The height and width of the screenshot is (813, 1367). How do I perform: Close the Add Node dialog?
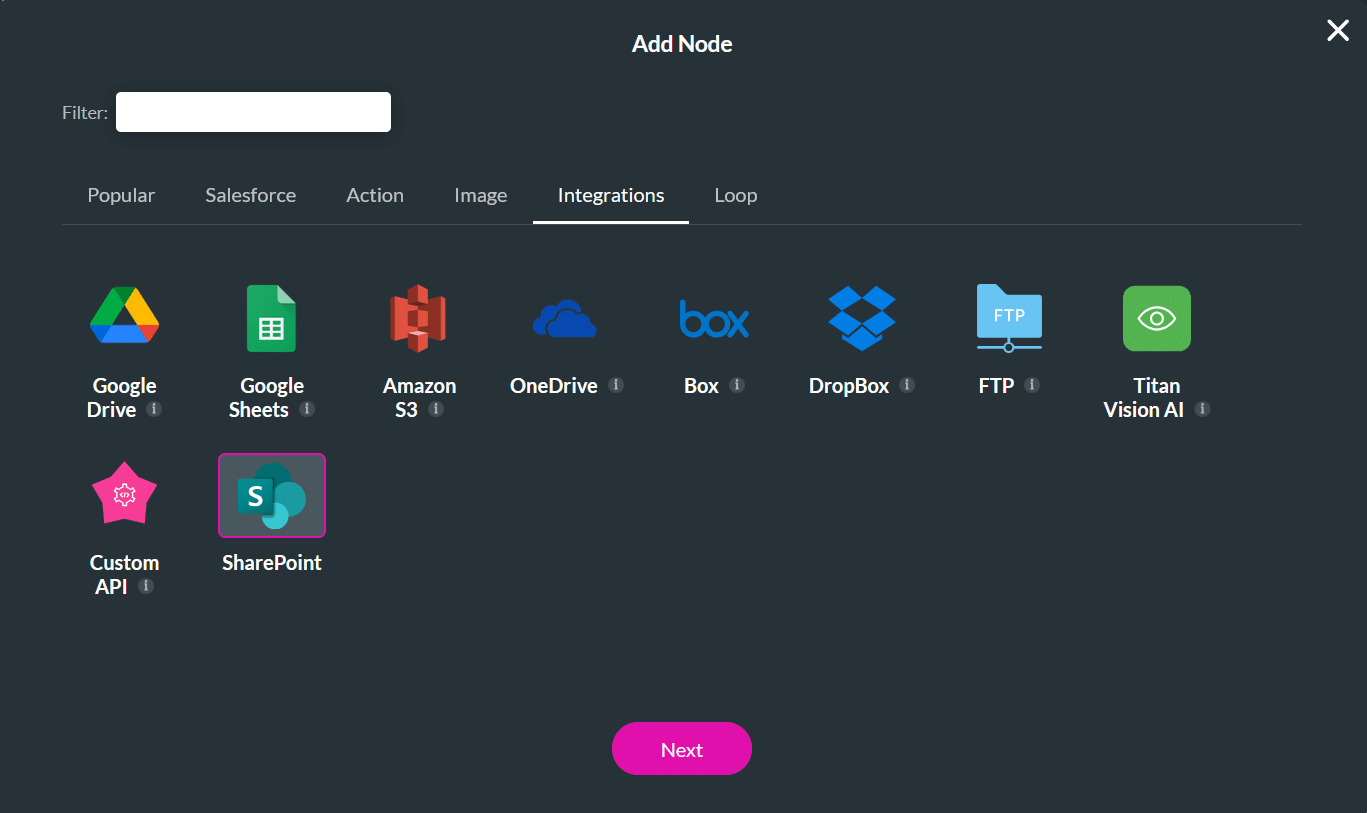tap(1337, 30)
